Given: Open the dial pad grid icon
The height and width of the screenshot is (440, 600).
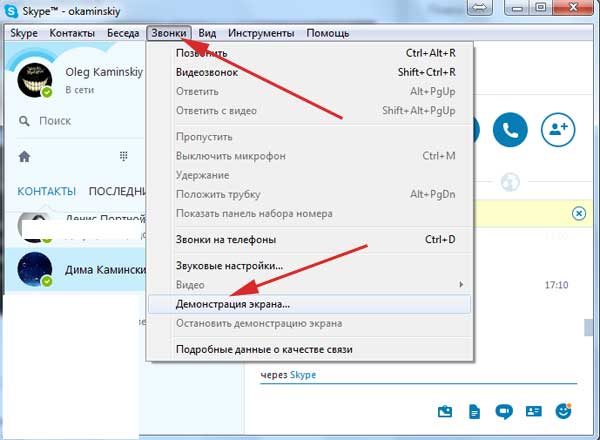Looking at the screenshot, I should pos(124,157).
